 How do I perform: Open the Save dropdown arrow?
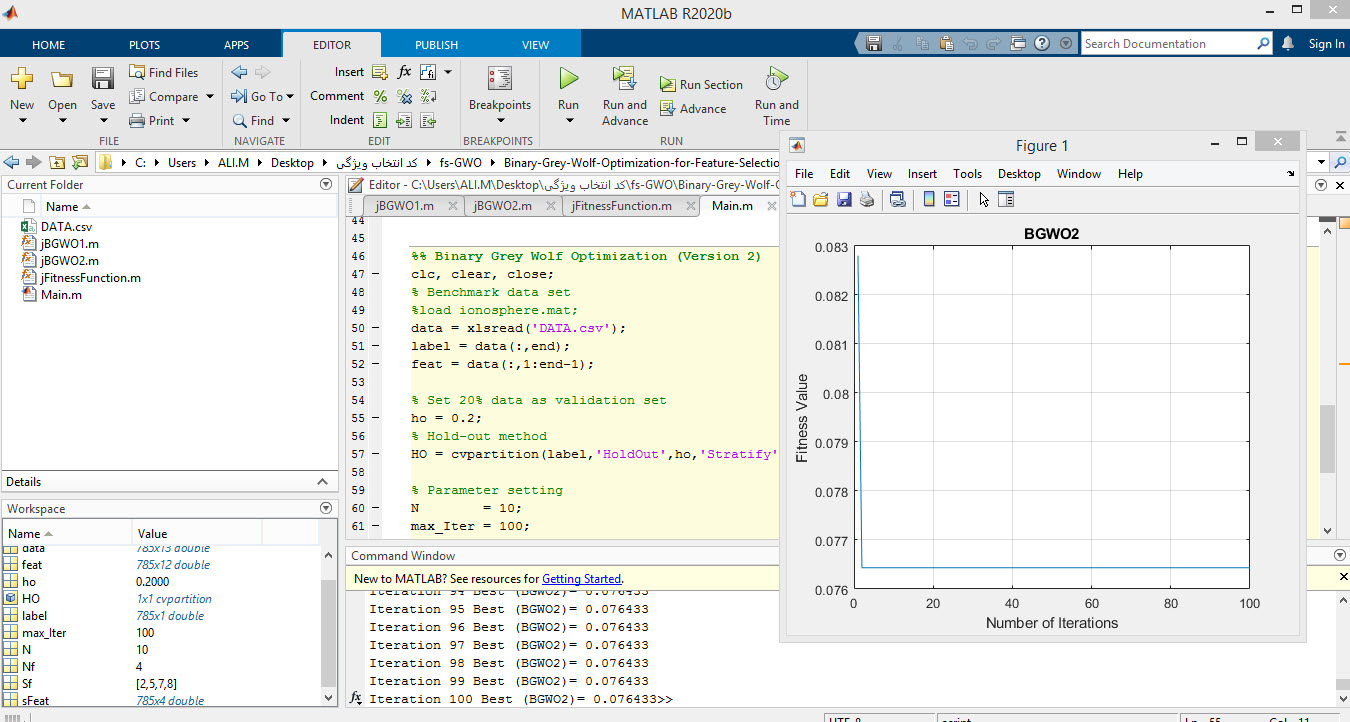103,121
